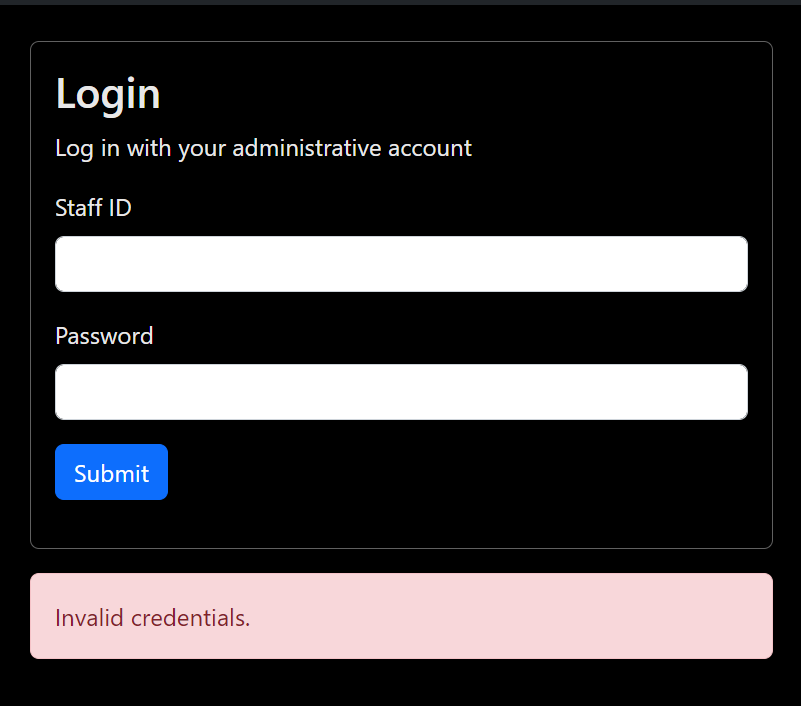Select the white Staff ID box

click(401, 264)
